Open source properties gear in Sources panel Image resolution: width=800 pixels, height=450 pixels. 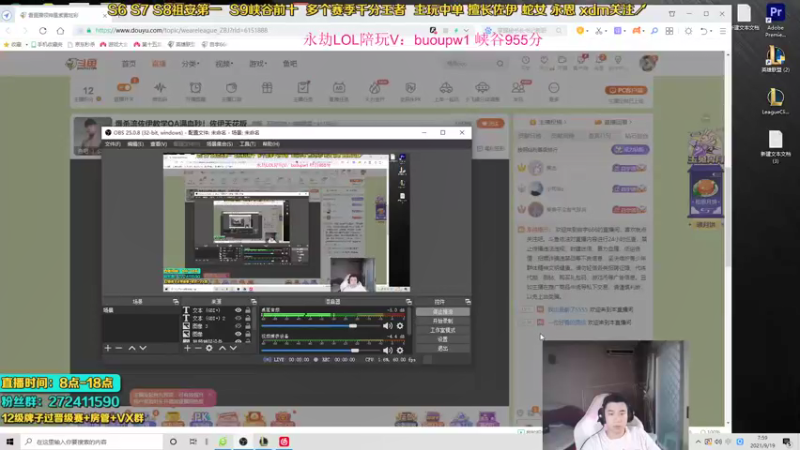tap(209, 348)
